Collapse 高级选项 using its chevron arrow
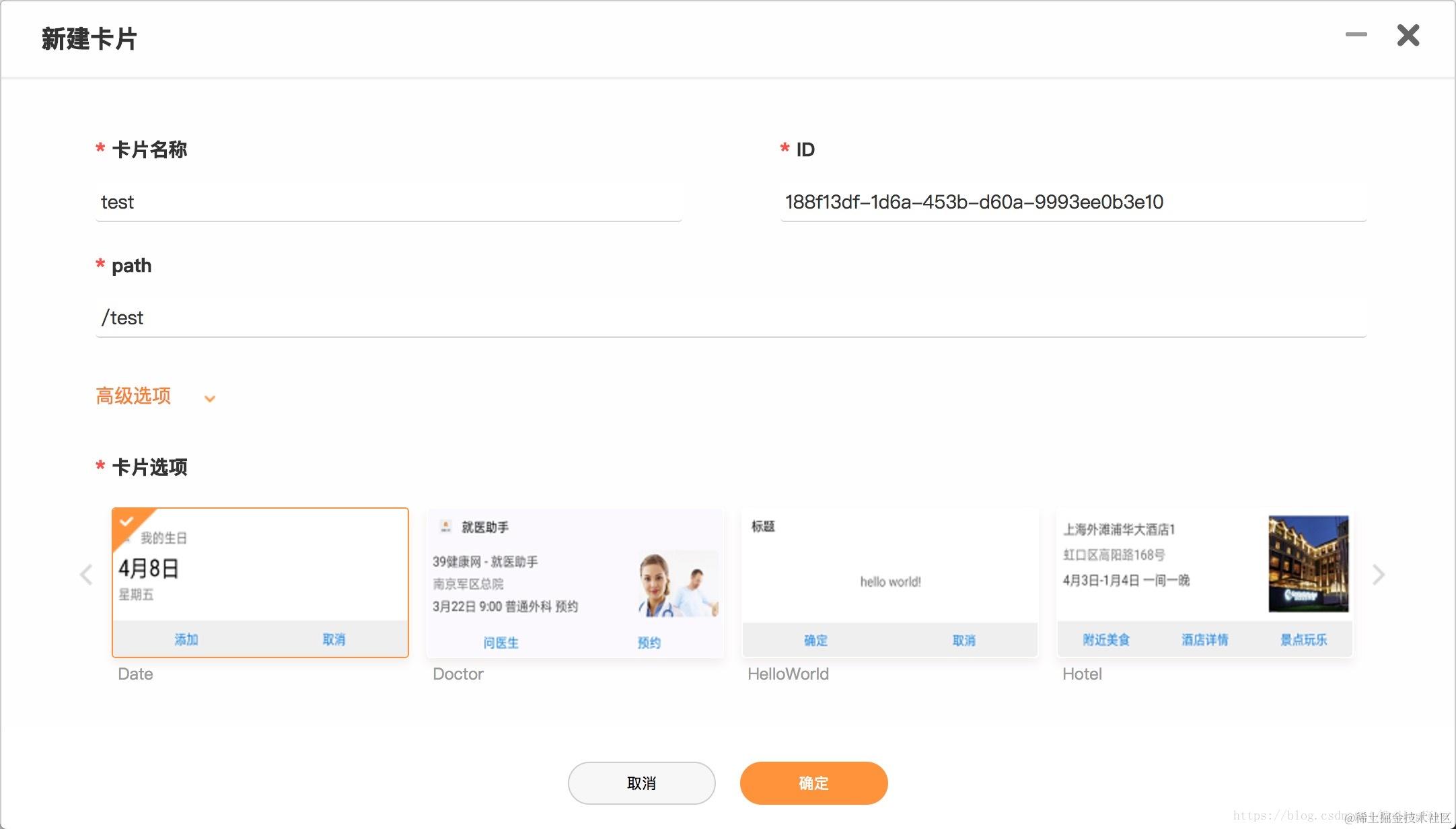The height and width of the screenshot is (829, 1456). (x=209, y=398)
